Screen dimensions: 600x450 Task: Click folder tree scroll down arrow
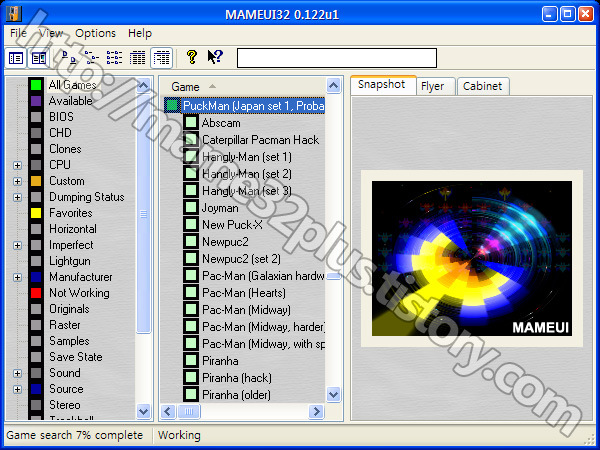pyautogui.click(x=143, y=411)
